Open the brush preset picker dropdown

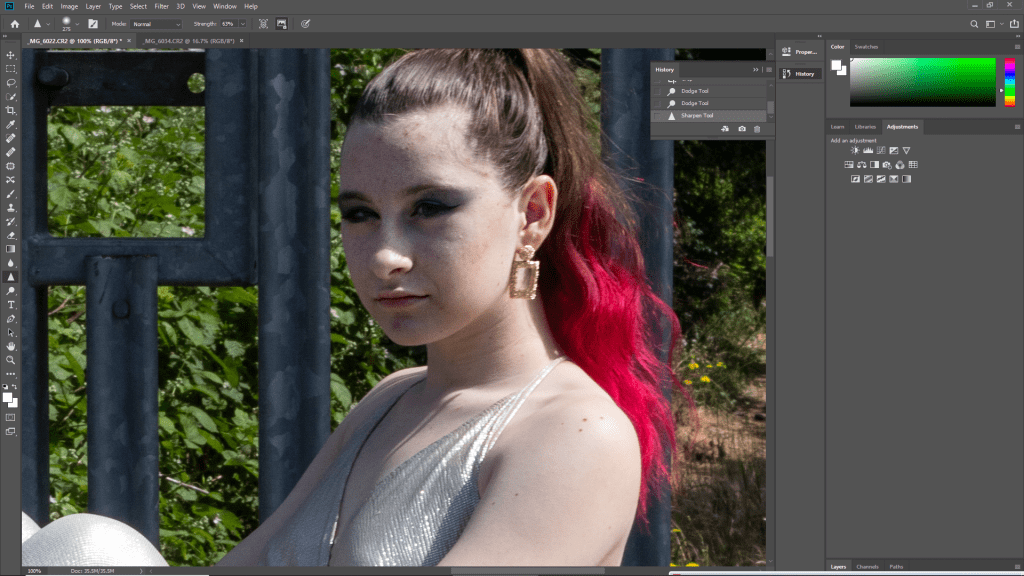pyautogui.click(x=77, y=23)
